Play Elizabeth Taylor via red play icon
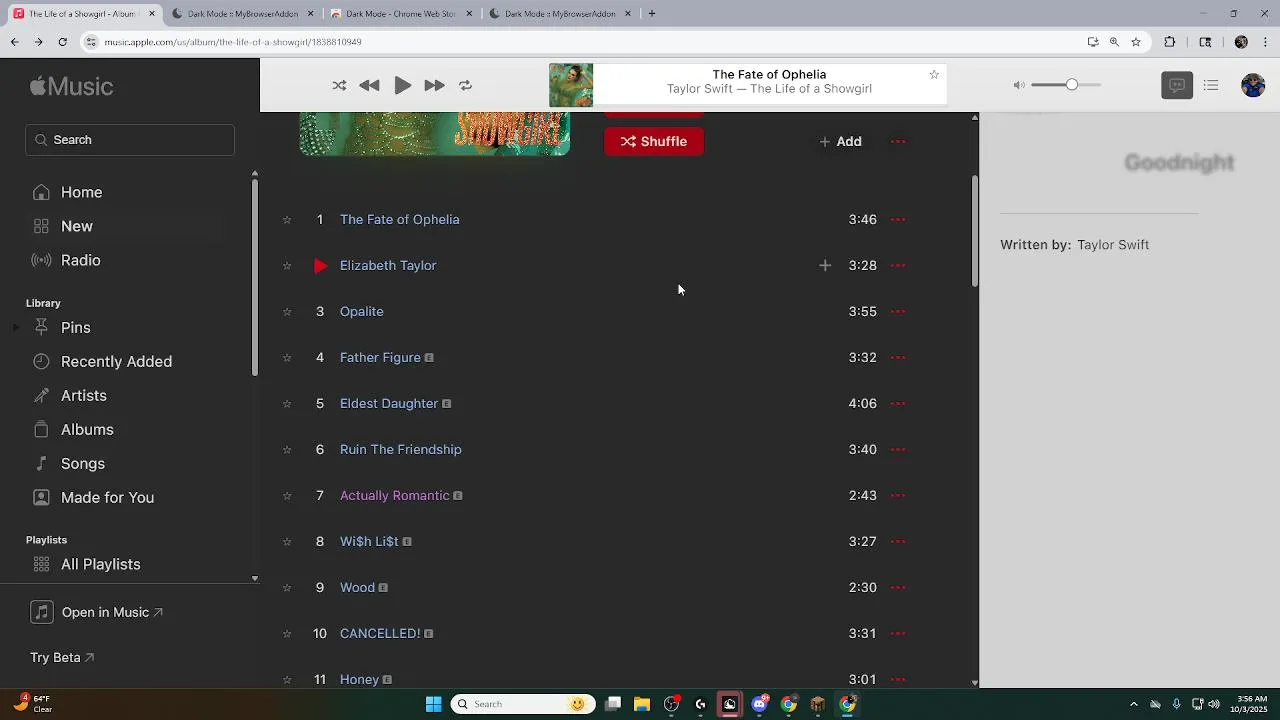Image resolution: width=1280 pixels, height=720 pixels. pos(320,266)
